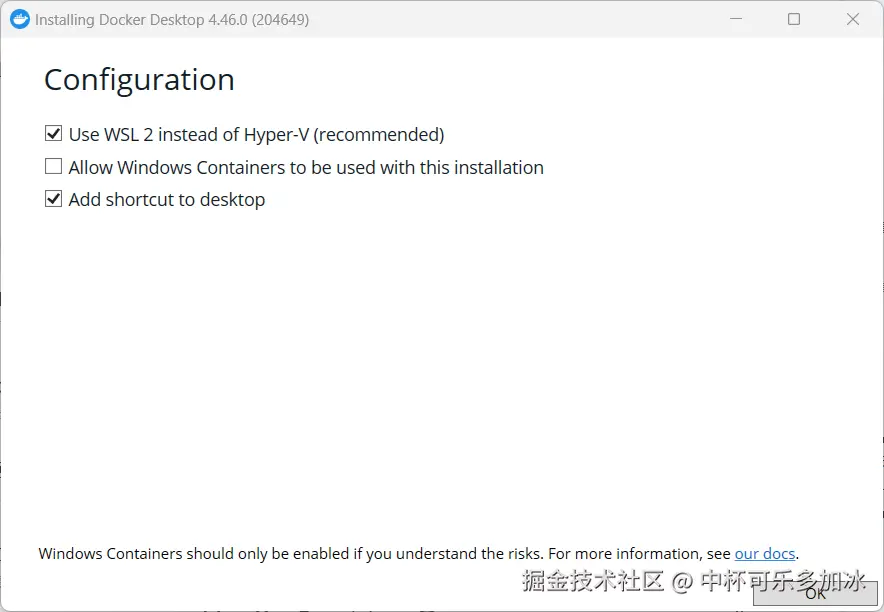Maximize the installer window
The height and width of the screenshot is (612, 884).
(x=794, y=19)
